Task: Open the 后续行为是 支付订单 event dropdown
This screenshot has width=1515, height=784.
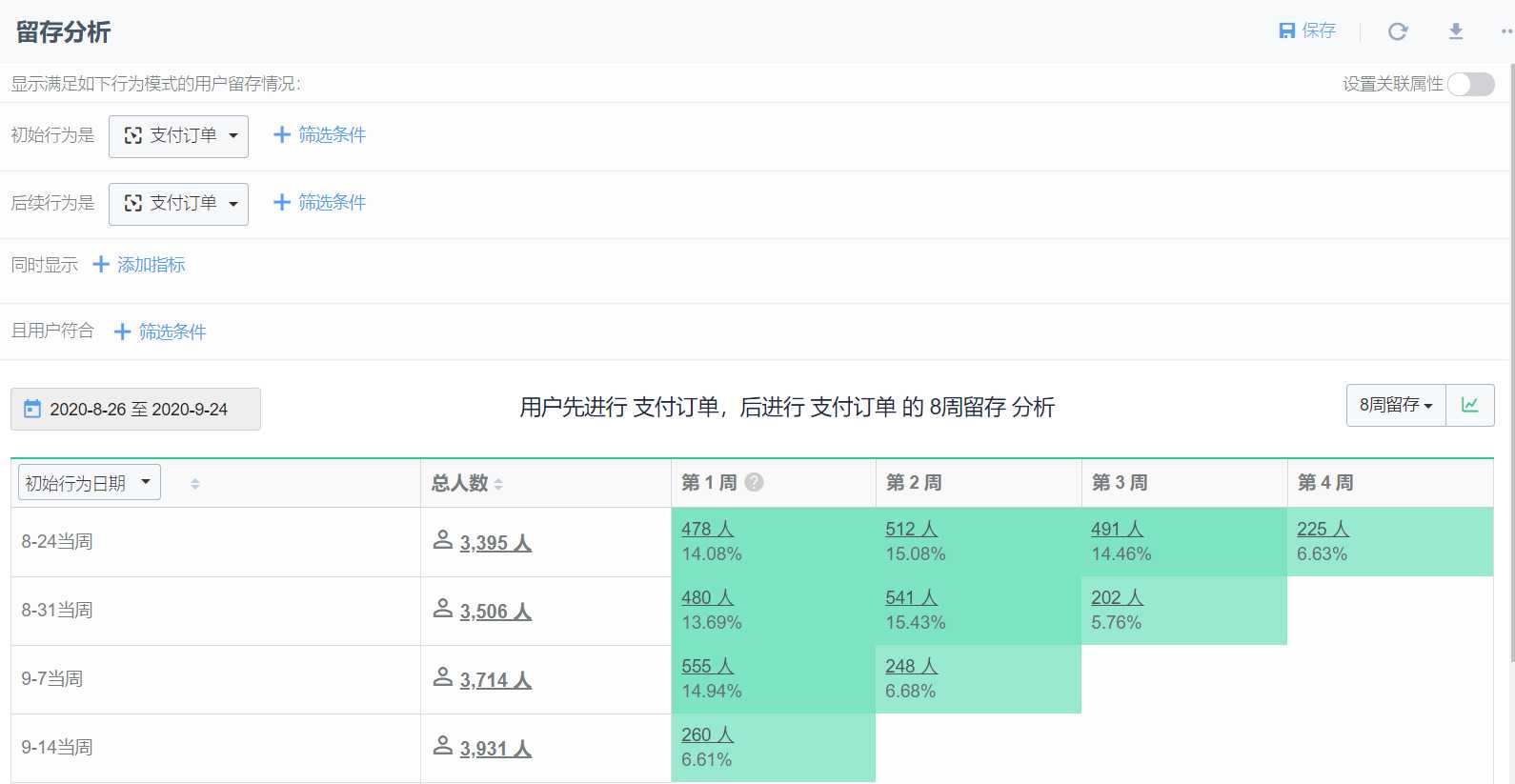Action: 178,204
